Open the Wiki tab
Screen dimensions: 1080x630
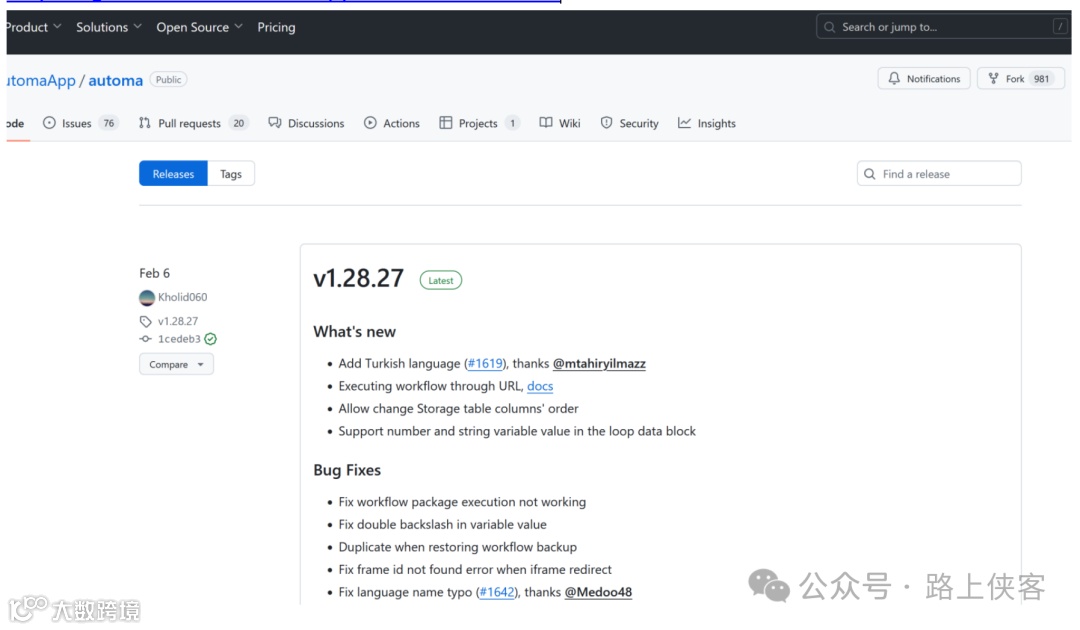click(x=559, y=123)
